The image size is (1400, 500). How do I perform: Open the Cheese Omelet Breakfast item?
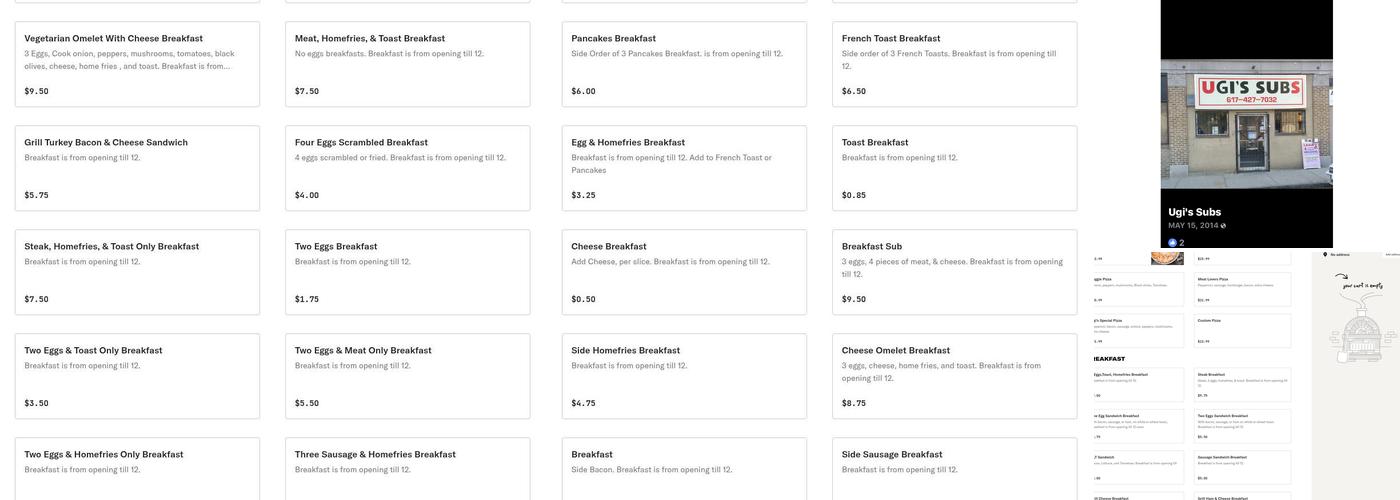pyautogui.click(x=954, y=376)
